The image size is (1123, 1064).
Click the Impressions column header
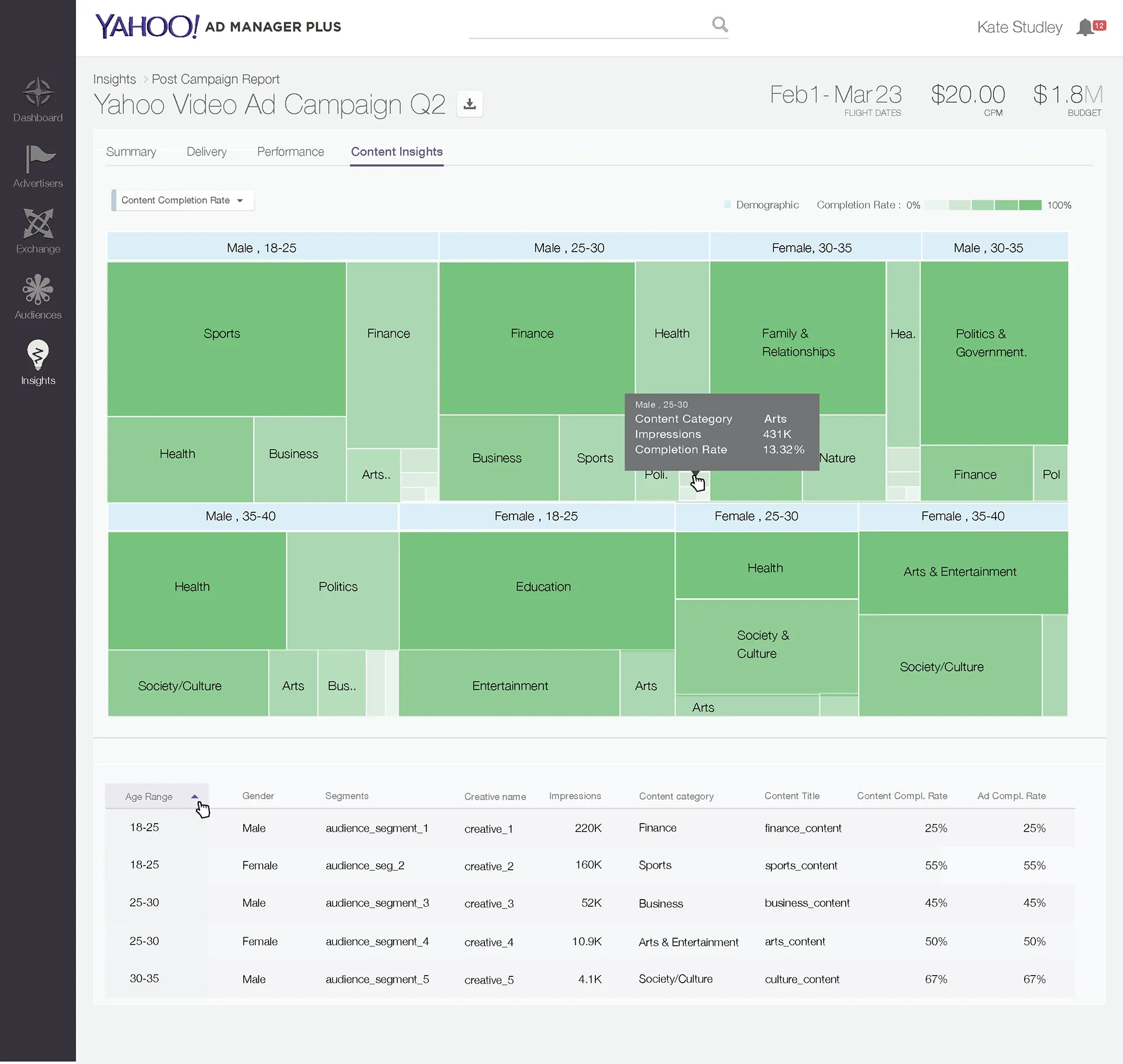point(575,796)
